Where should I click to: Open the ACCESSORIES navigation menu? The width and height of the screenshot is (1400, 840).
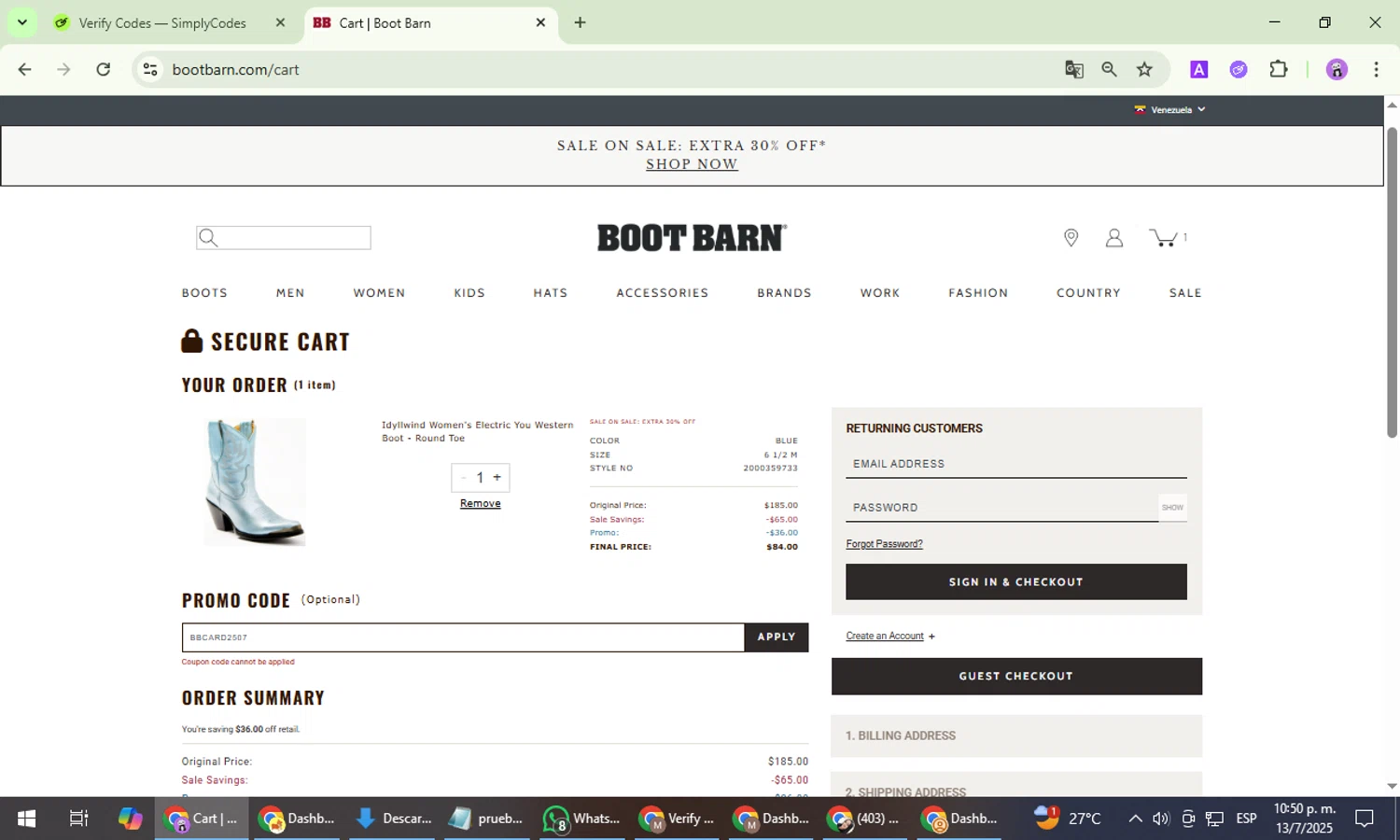pos(663,293)
